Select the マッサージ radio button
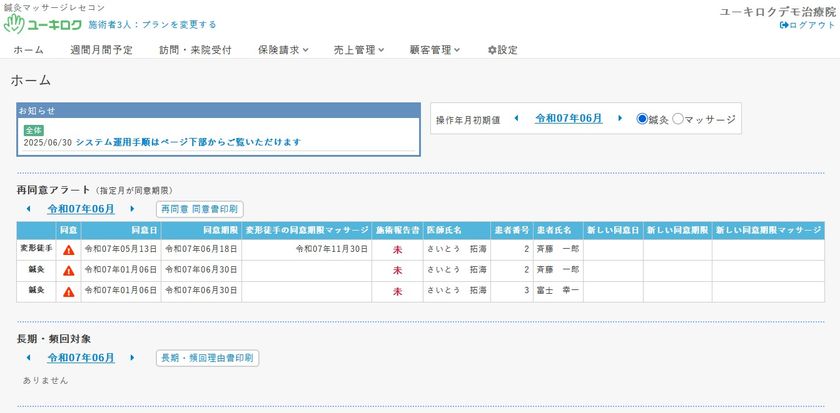 [x=678, y=118]
